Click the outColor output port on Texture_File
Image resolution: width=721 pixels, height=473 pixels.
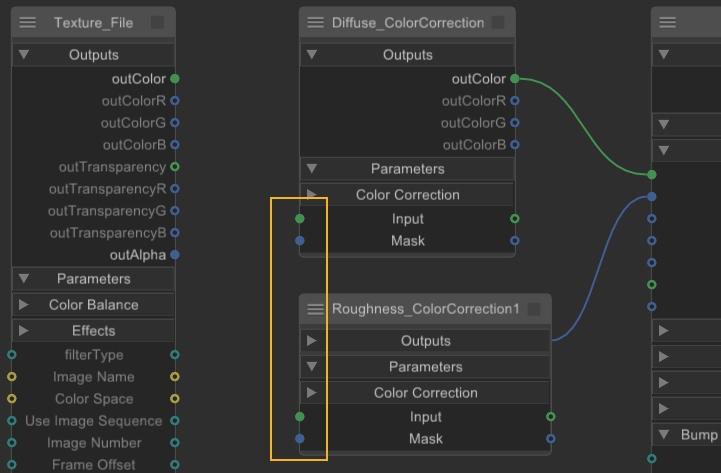(175, 78)
